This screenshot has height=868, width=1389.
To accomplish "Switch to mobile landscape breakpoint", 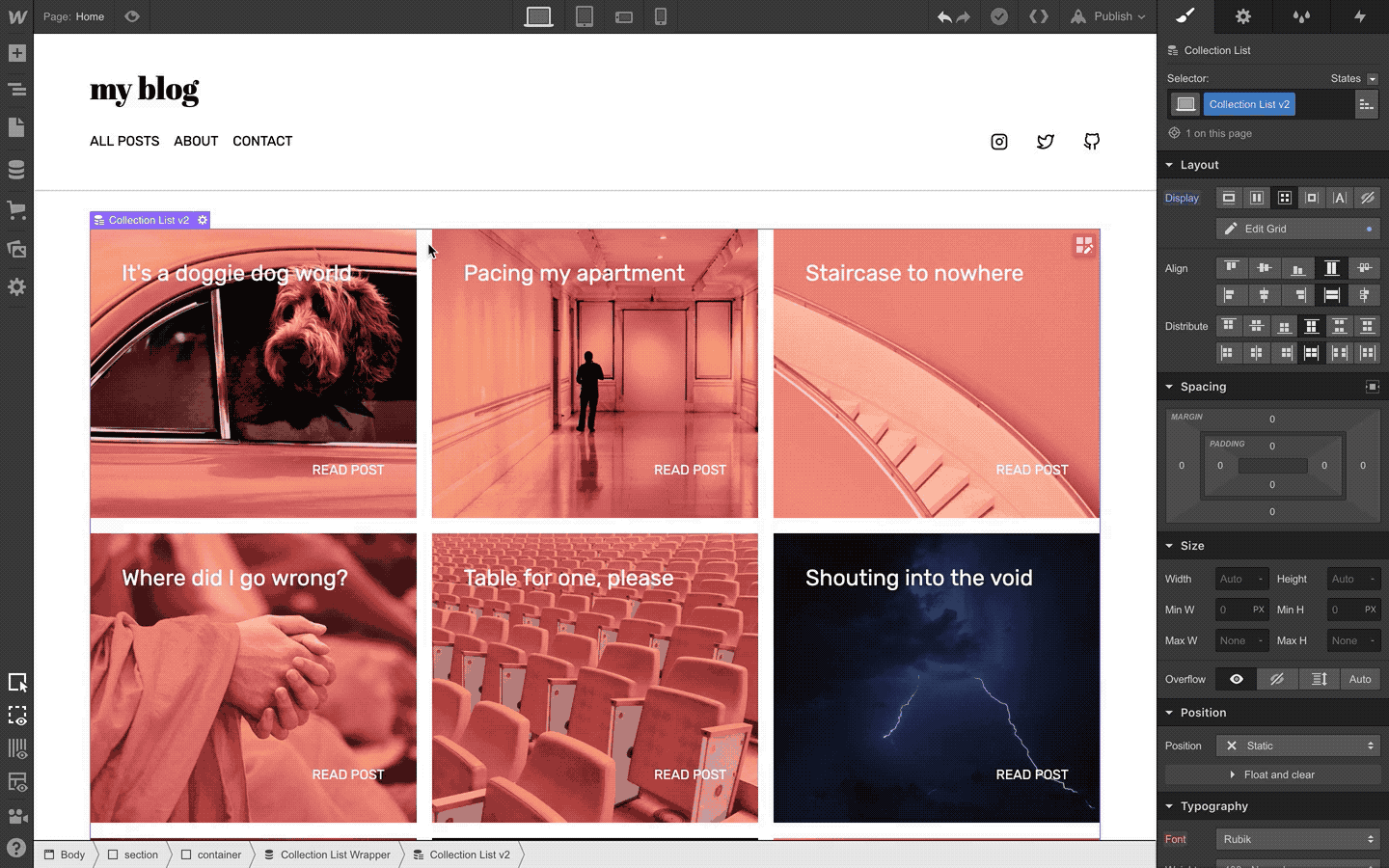I will tap(623, 17).
